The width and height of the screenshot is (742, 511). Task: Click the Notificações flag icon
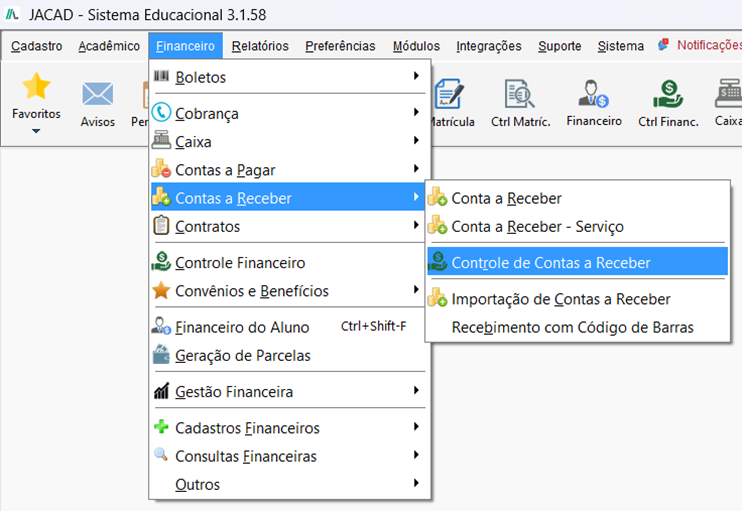(663, 45)
